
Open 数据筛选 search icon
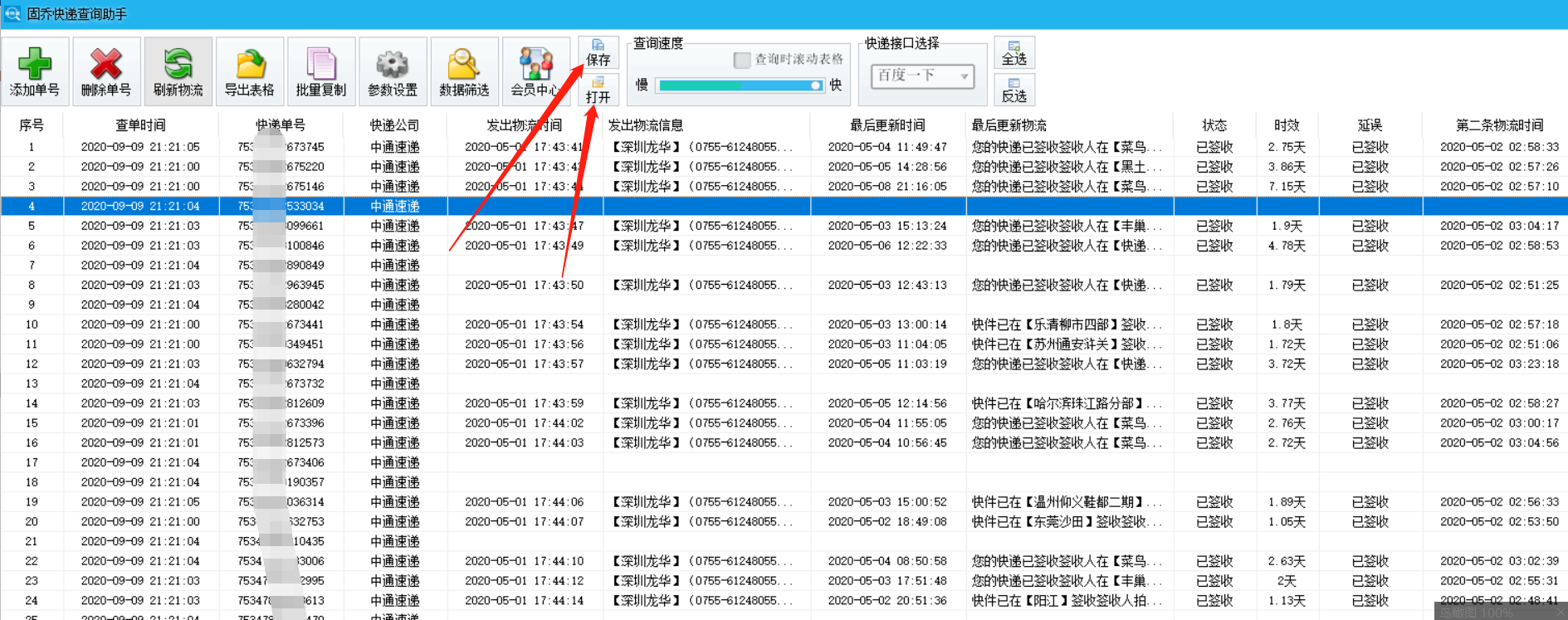point(464,64)
